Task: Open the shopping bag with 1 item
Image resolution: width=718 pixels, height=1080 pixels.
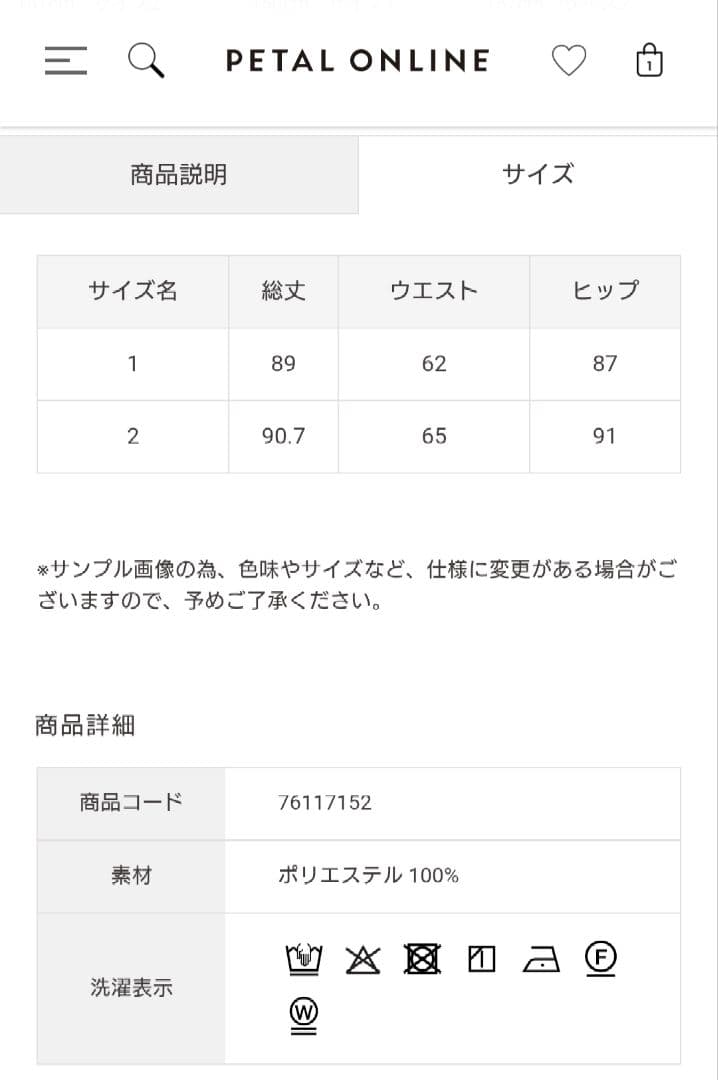Action: [648, 61]
